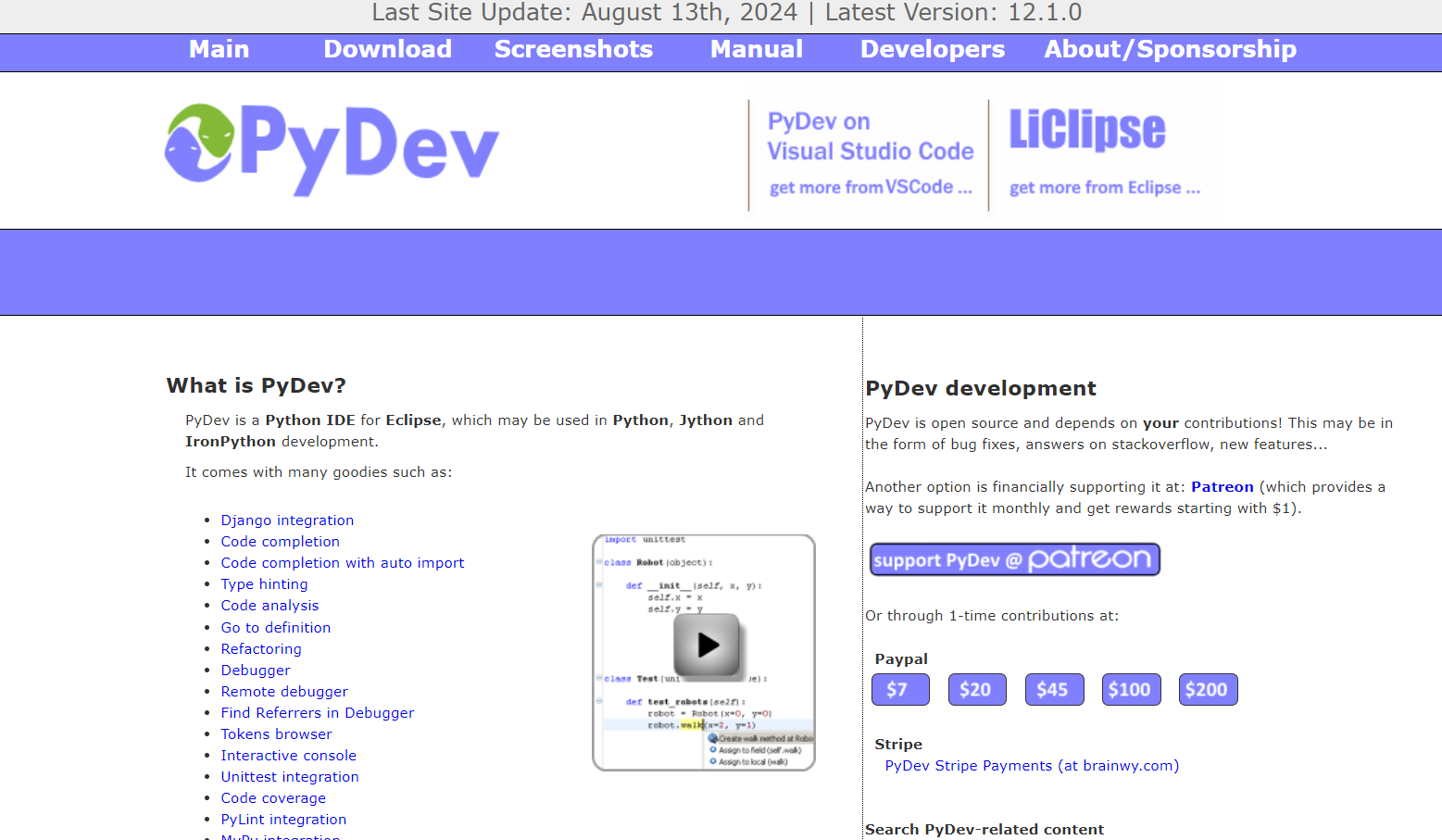Viewport: 1442px width, 840px height.
Task: Open the About/Sponsorship menu item
Action: (1171, 49)
